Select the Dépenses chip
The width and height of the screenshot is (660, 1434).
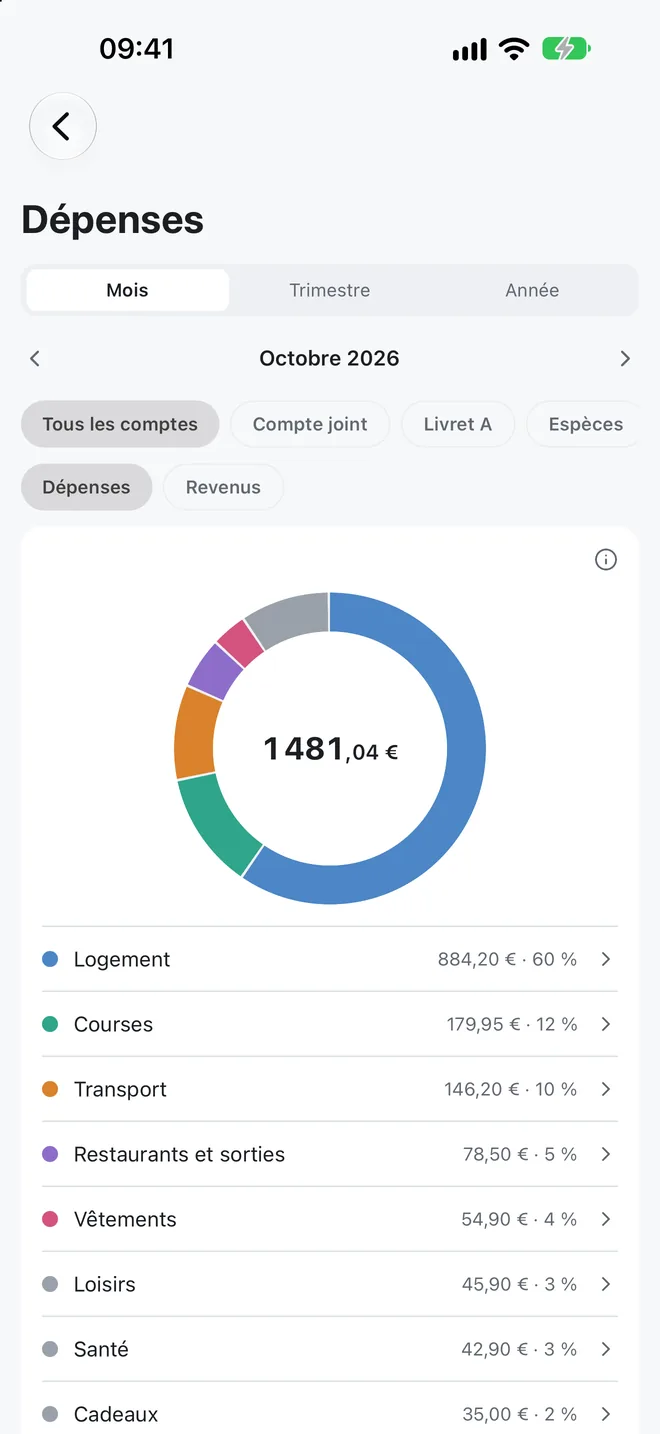86,487
